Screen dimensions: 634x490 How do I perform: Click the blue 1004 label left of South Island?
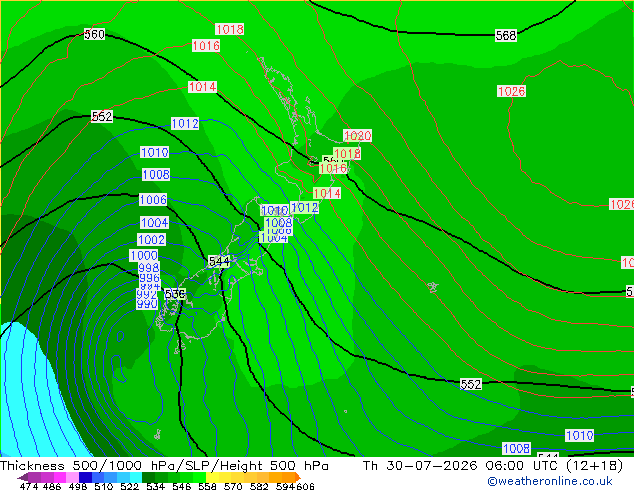click(x=154, y=223)
